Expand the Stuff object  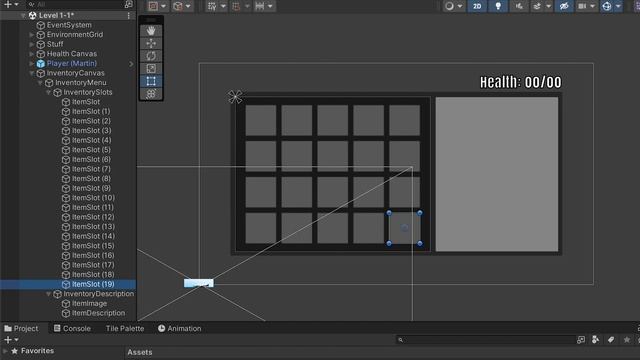click(x=31, y=44)
